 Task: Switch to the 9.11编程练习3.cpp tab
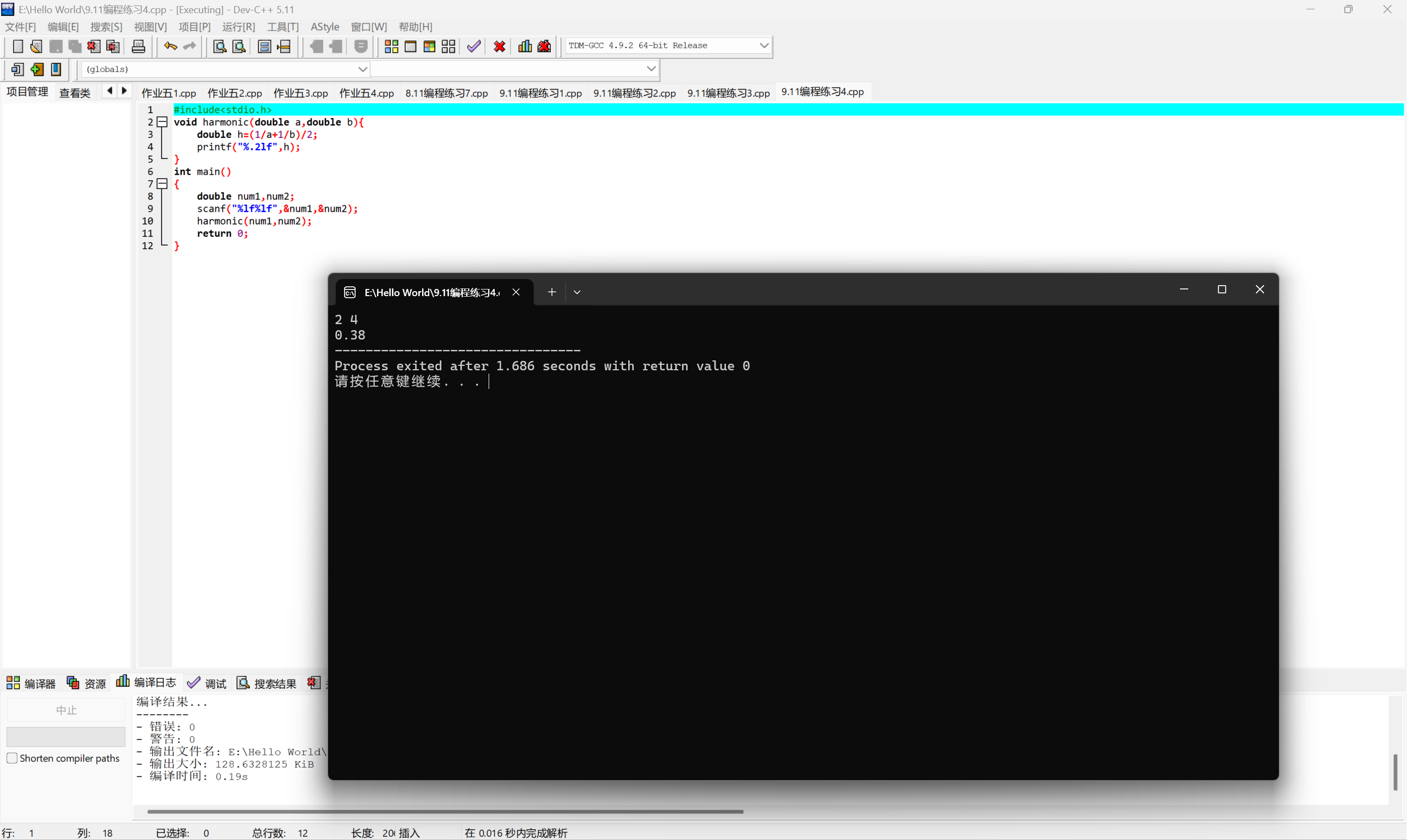tap(728, 93)
